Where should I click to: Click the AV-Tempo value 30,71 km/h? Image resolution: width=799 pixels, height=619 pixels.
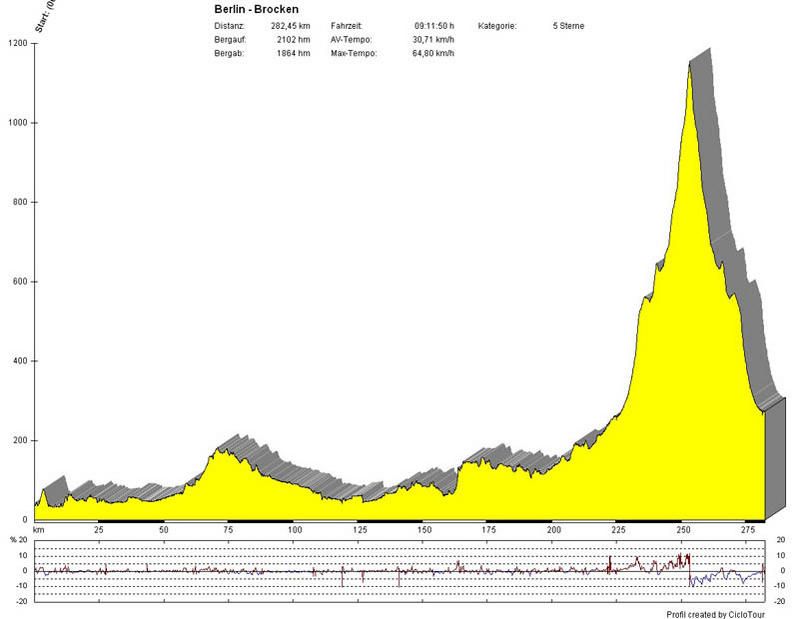(x=434, y=38)
